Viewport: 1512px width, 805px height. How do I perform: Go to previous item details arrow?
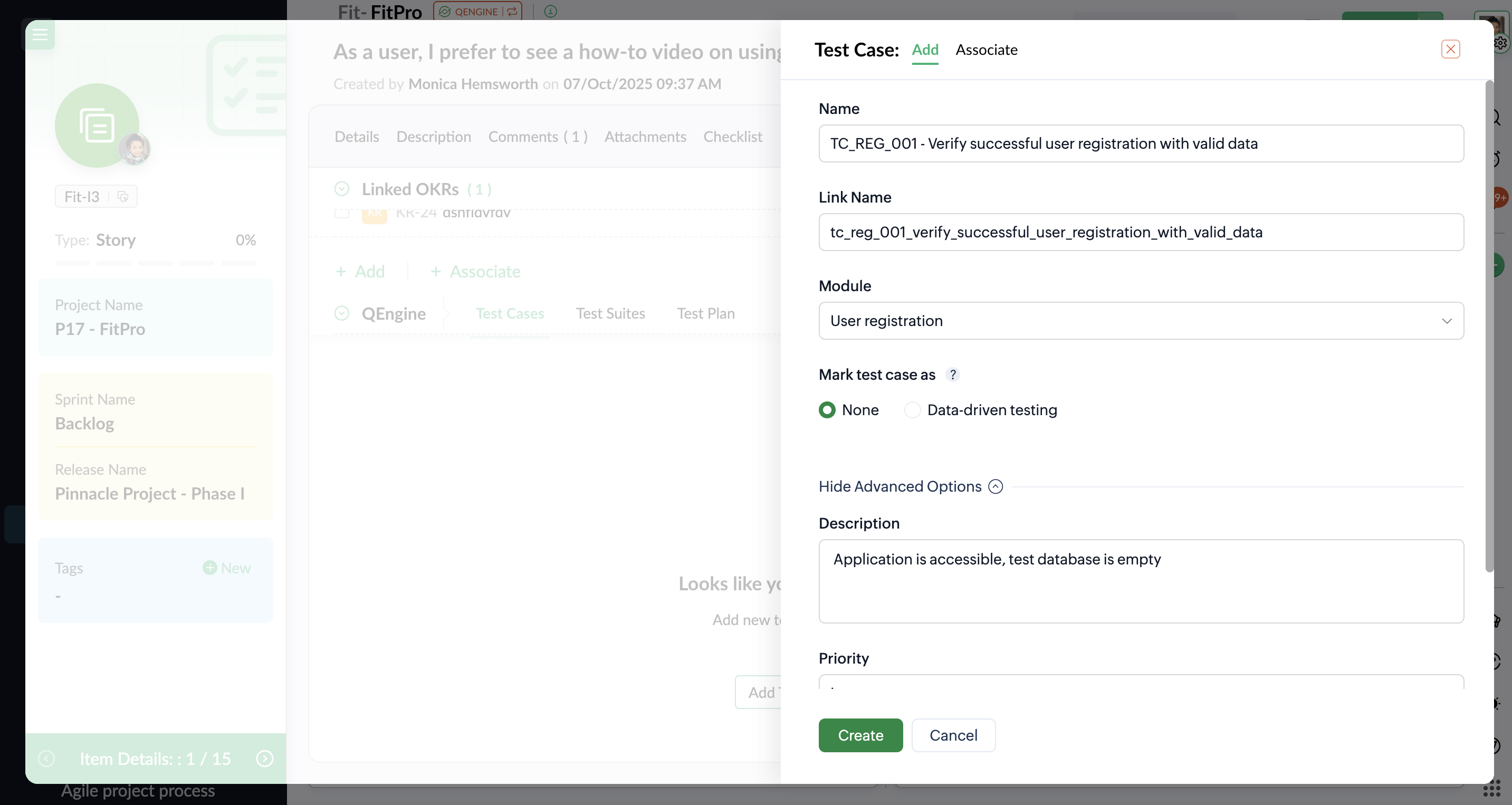coord(46,759)
